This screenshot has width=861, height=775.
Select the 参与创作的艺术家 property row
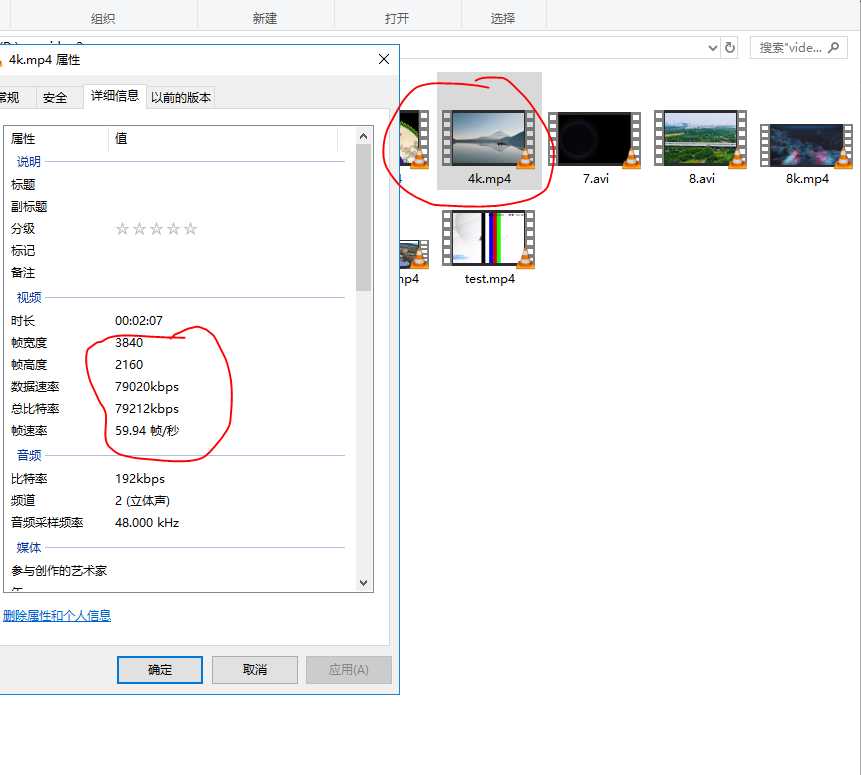(177, 571)
